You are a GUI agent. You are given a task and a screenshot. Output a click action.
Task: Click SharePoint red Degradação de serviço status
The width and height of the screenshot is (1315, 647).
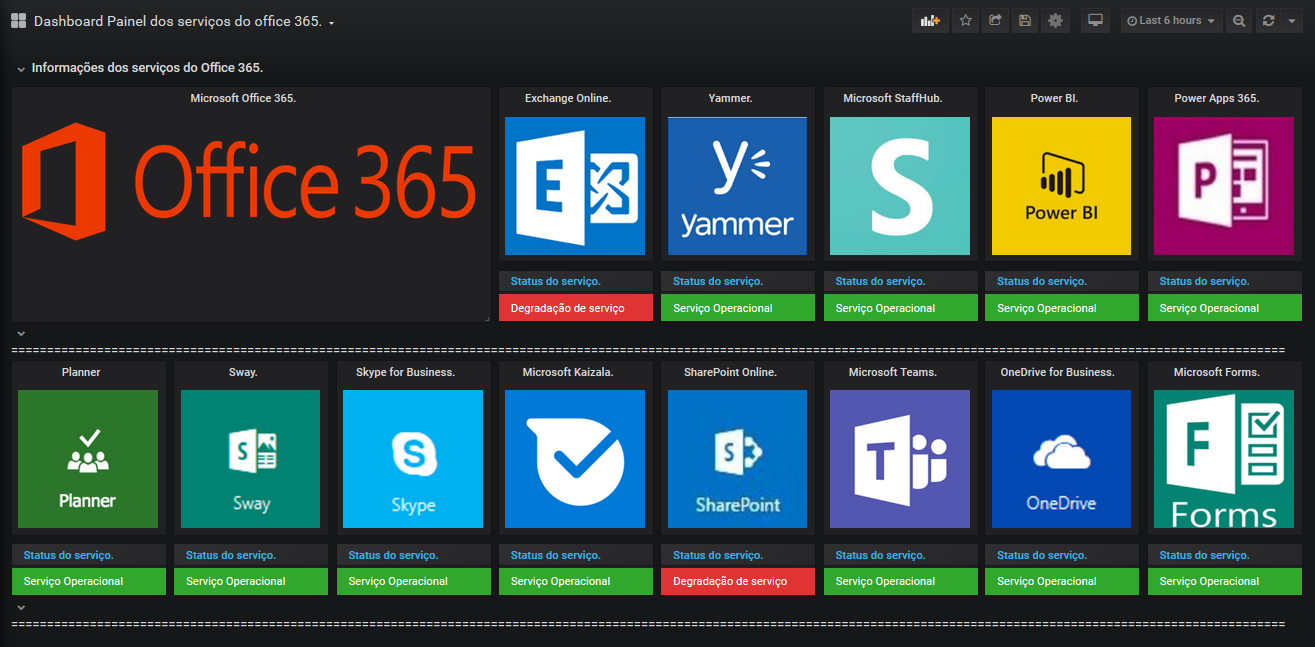(738, 581)
